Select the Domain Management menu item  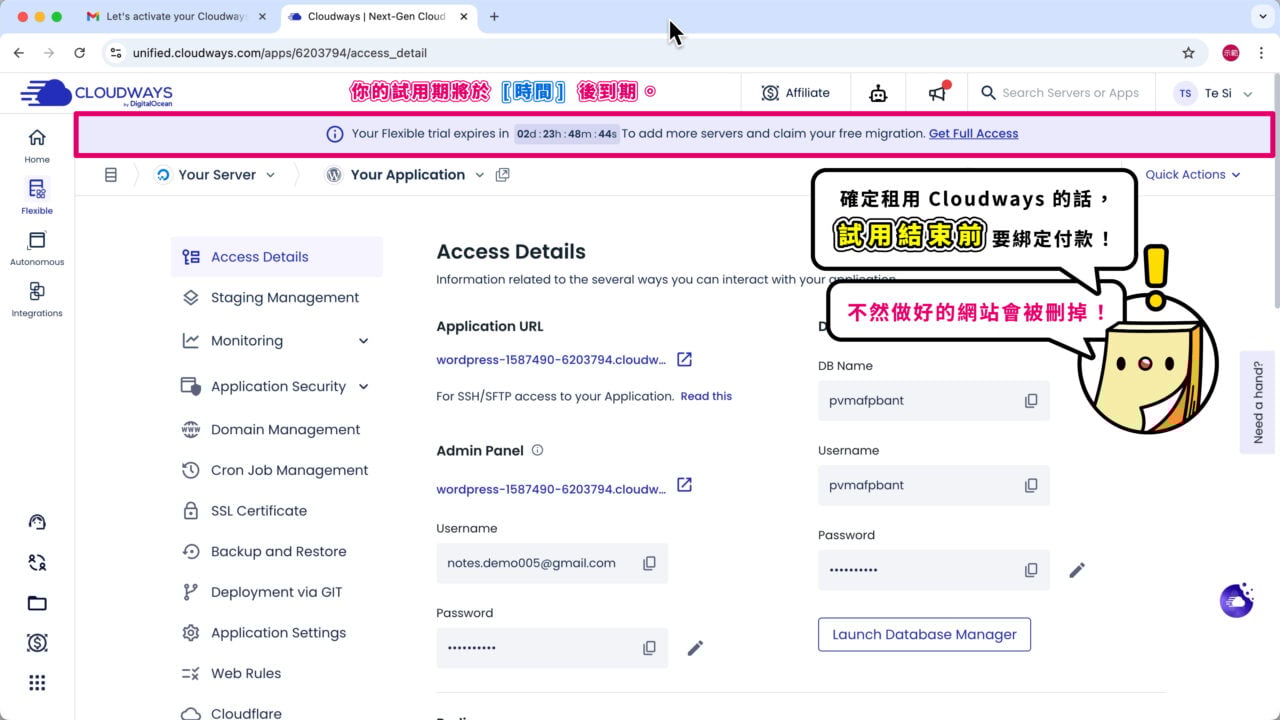[x=286, y=429]
